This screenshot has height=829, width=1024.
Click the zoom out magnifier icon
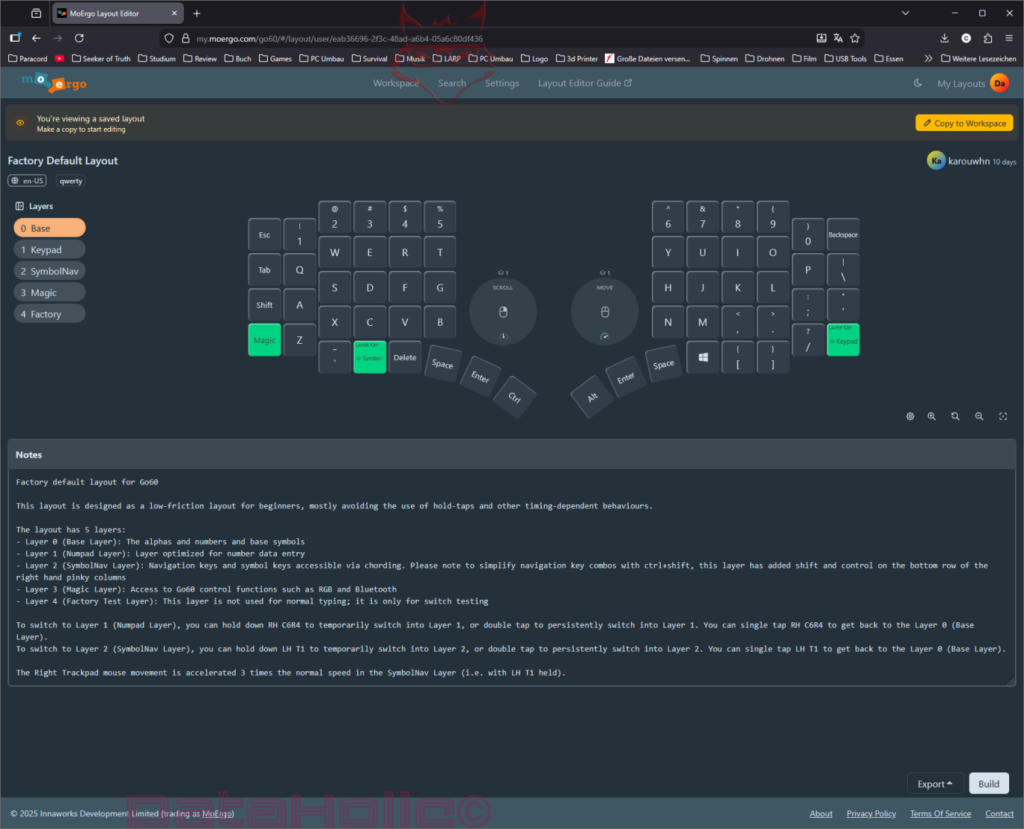click(x=979, y=416)
